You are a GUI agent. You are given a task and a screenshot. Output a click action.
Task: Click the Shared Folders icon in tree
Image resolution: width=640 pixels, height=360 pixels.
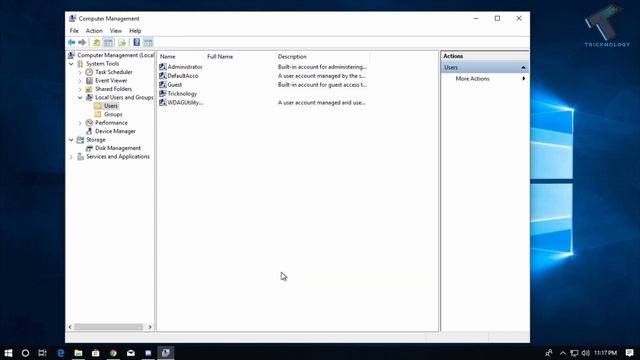pyautogui.click(x=89, y=89)
